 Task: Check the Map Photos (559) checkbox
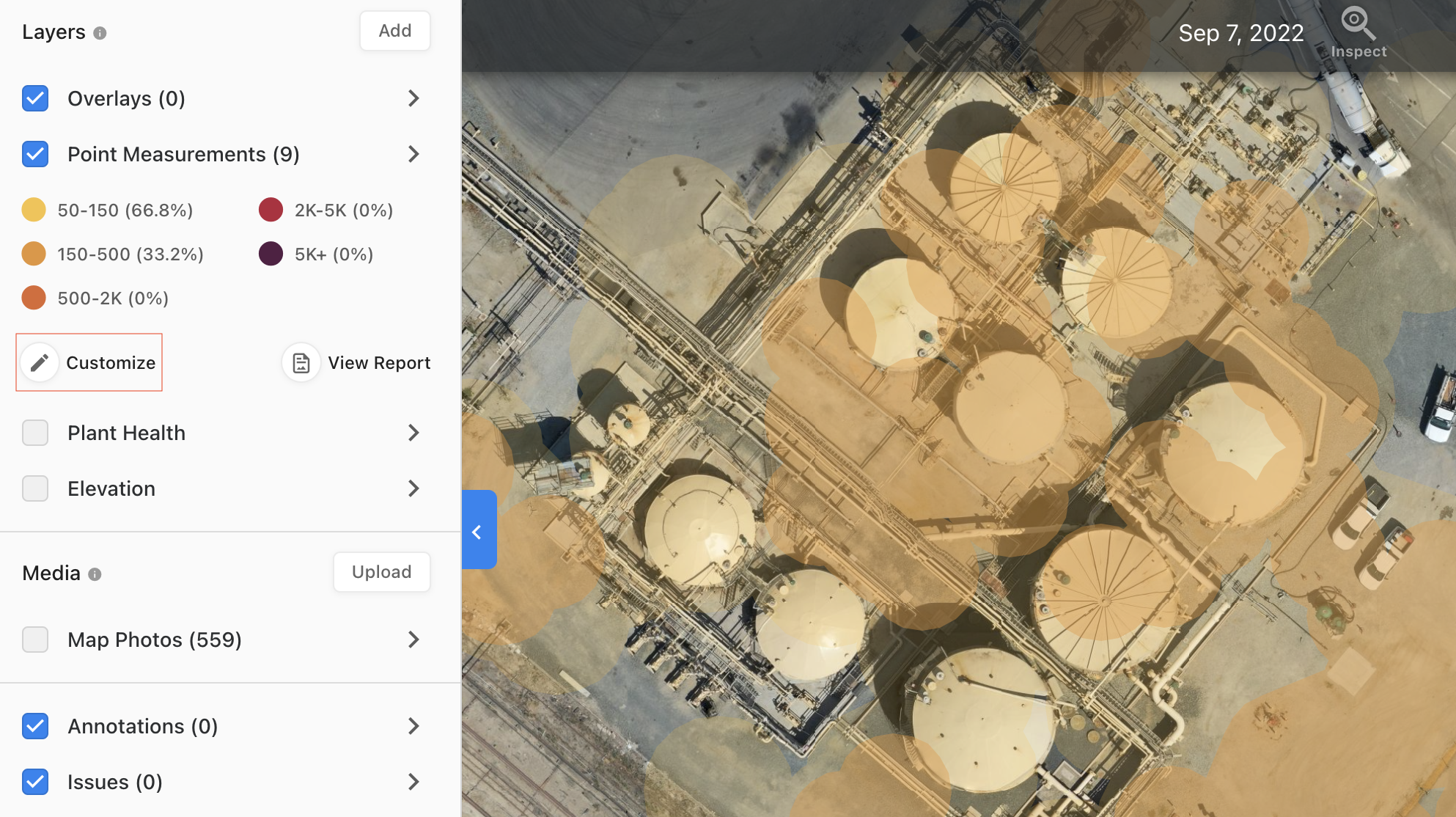pyautogui.click(x=35, y=640)
